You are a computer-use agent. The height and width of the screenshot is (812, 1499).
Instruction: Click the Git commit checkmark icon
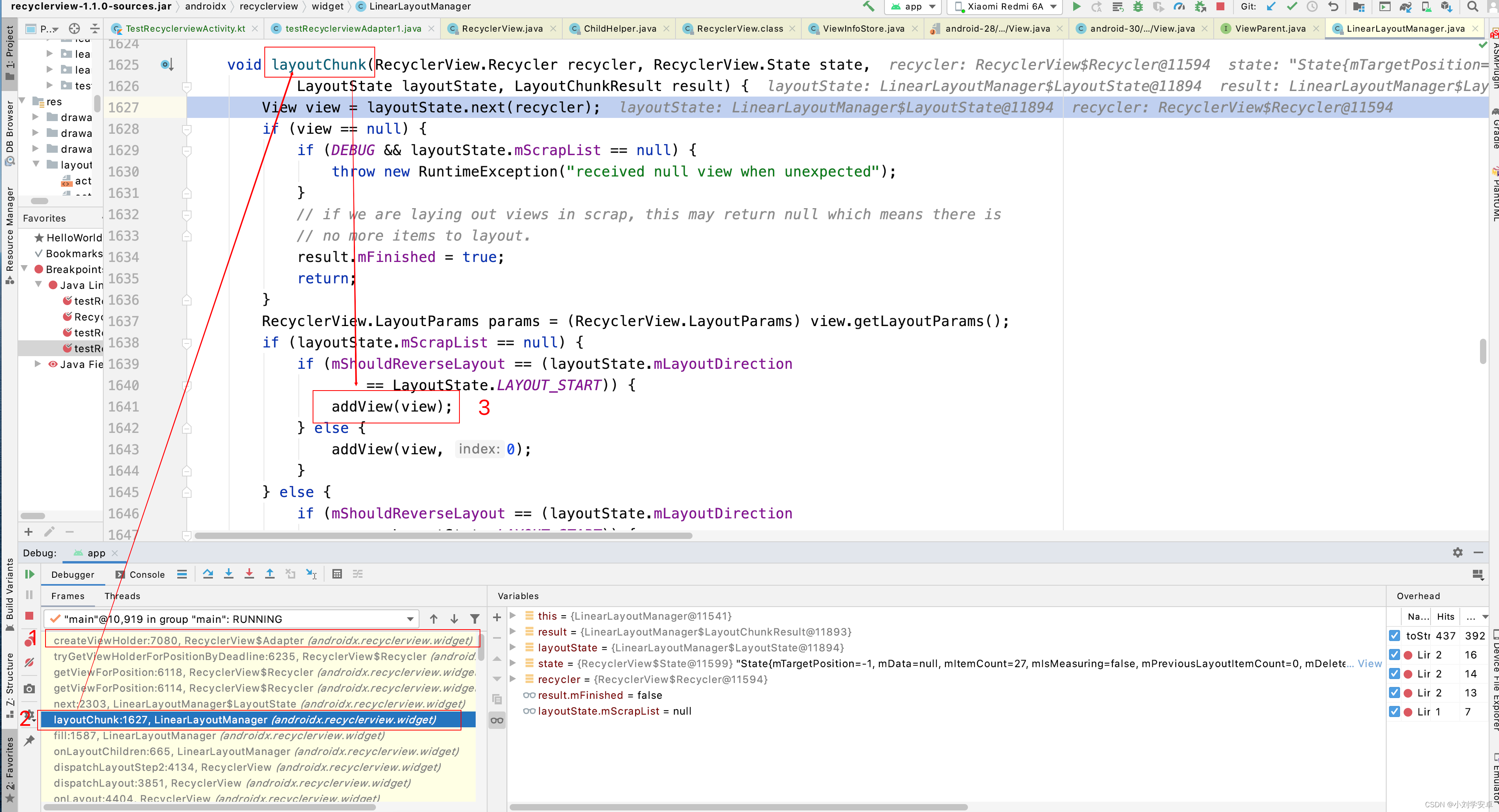(1292, 6)
